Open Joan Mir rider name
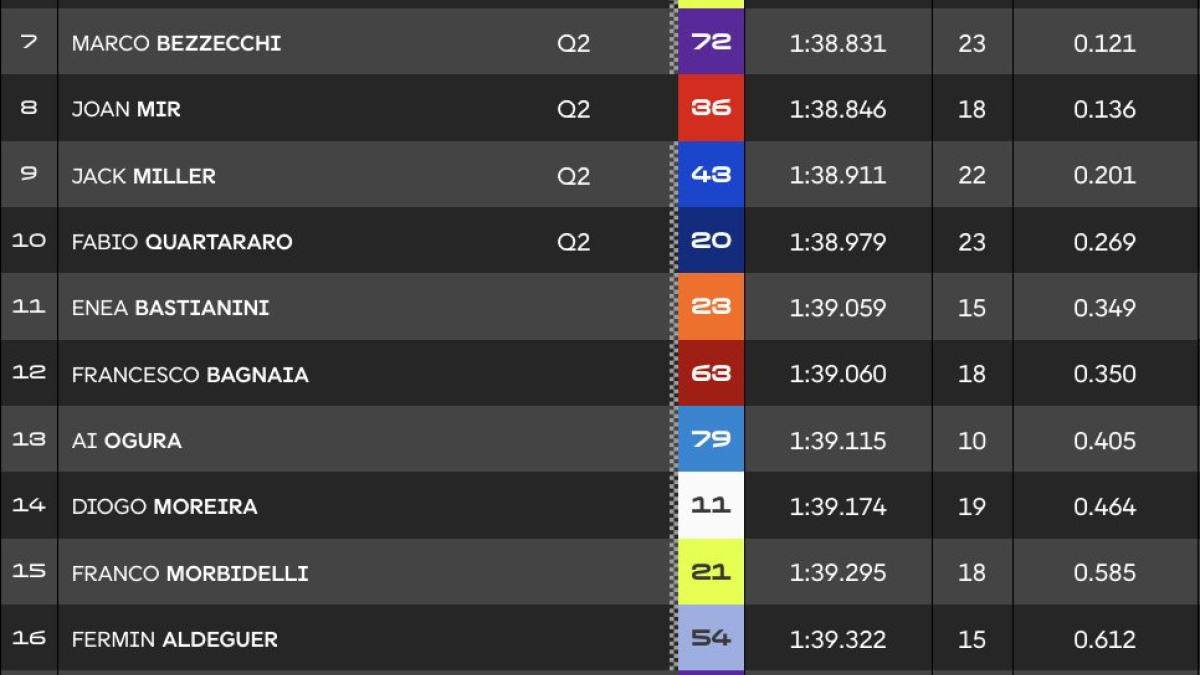The width and height of the screenshot is (1200, 675). coord(126,109)
